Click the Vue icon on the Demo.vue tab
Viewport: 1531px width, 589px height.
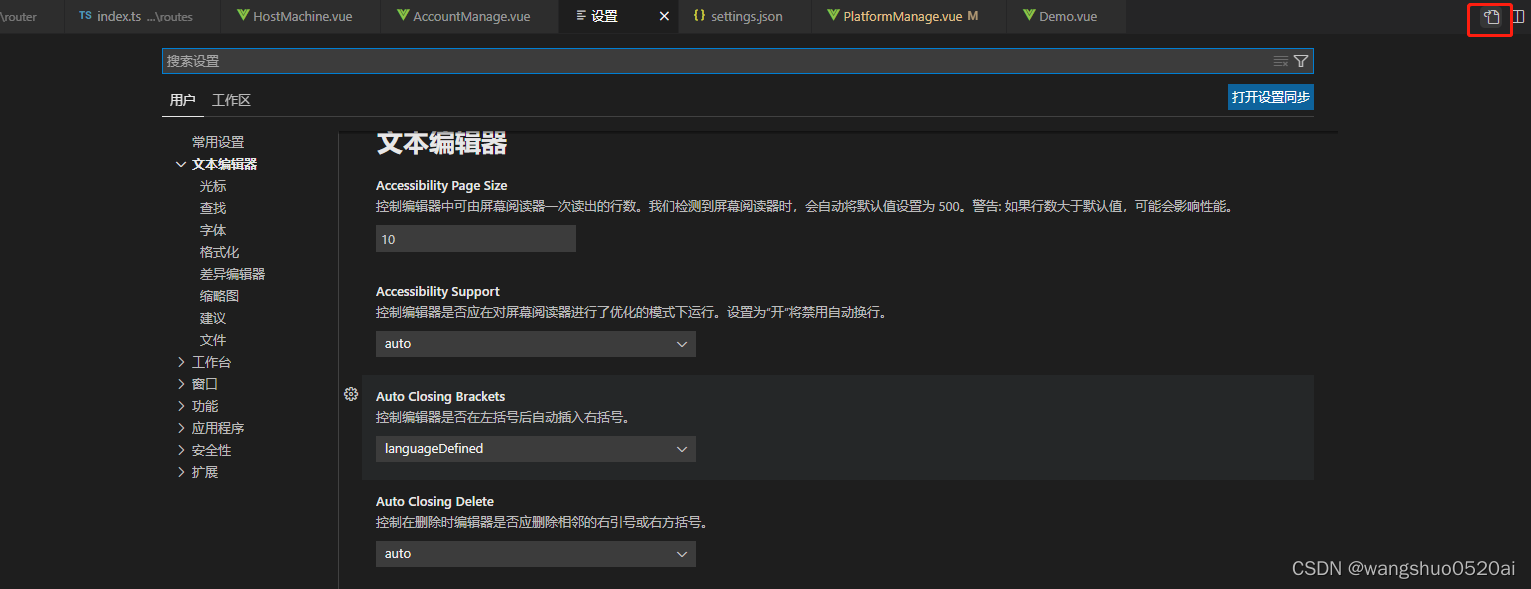pyautogui.click(x=1029, y=16)
